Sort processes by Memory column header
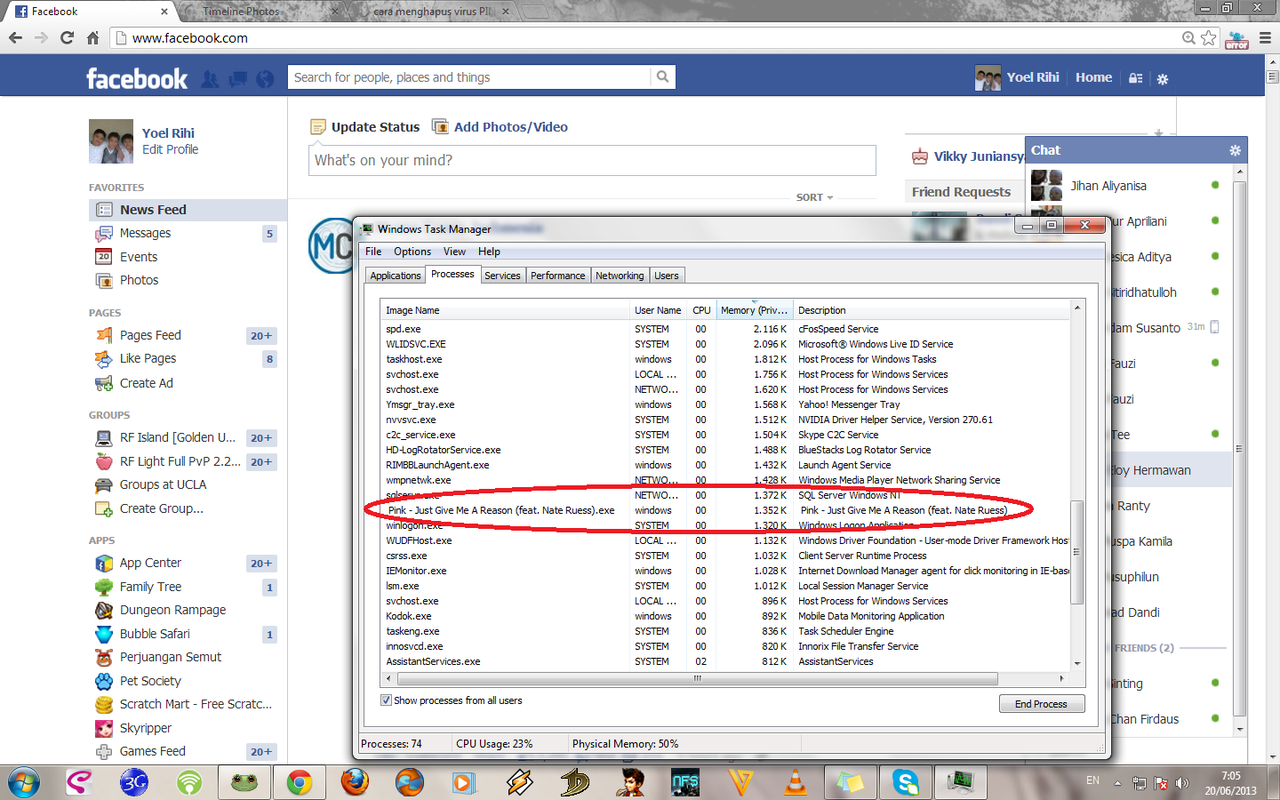 755,310
